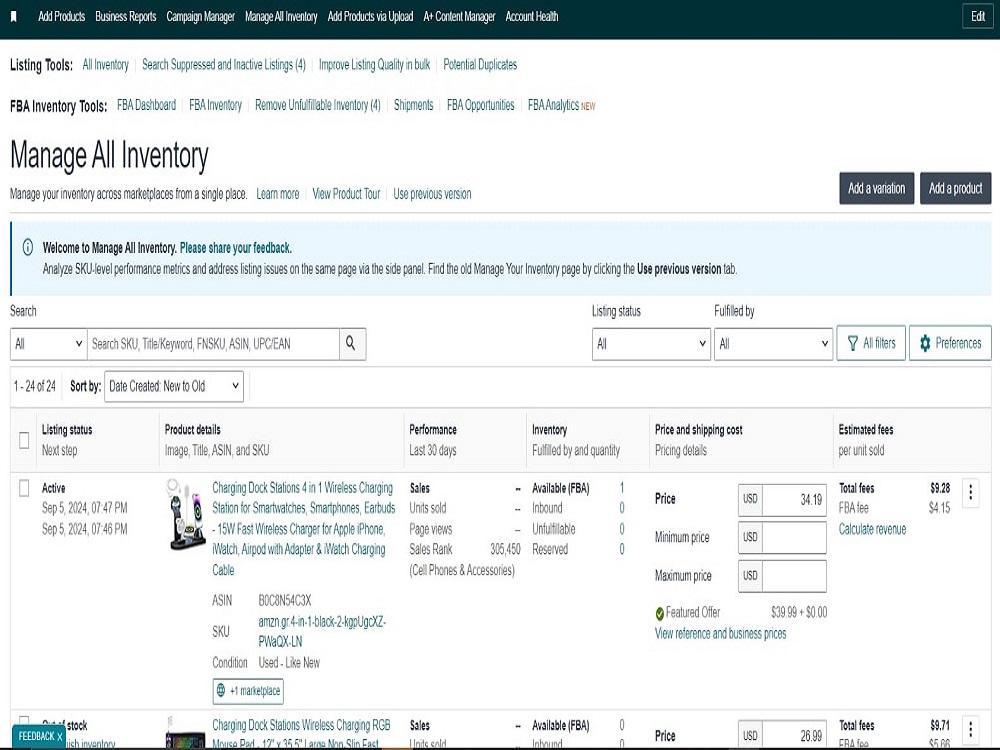Open FBA Opportunities link
This screenshot has width=1000, height=750.
(480, 105)
